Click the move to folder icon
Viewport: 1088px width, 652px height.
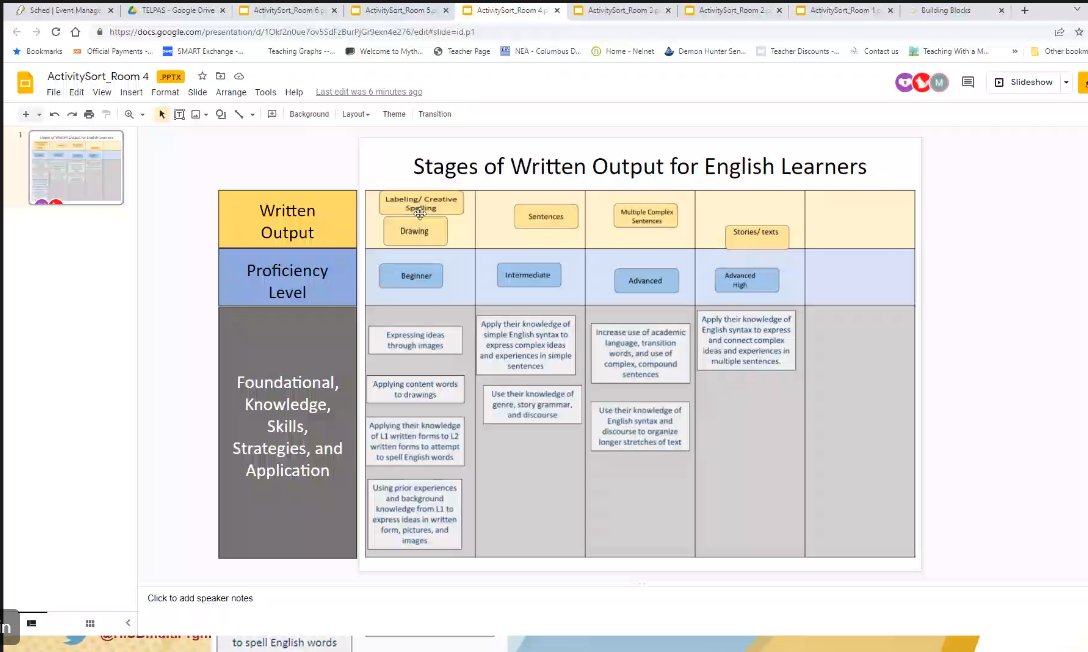tap(221, 76)
